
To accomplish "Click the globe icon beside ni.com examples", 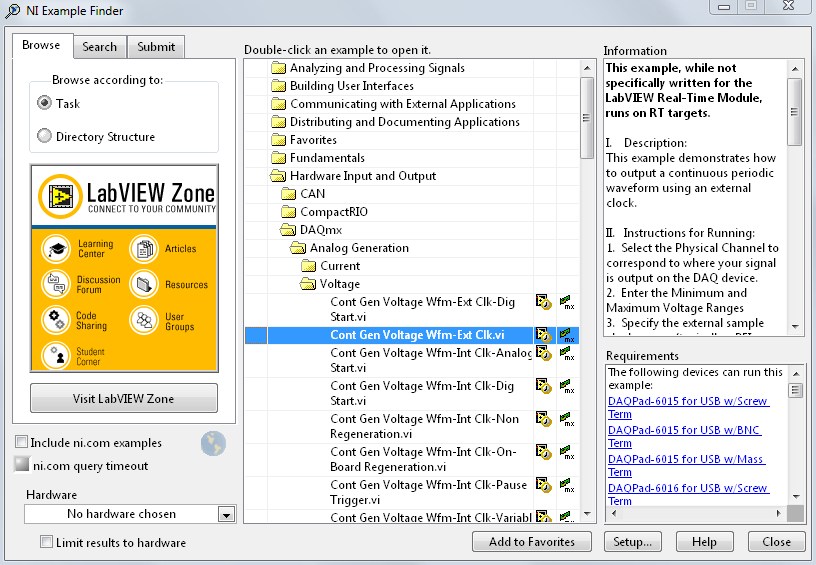I will click(x=212, y=442).
